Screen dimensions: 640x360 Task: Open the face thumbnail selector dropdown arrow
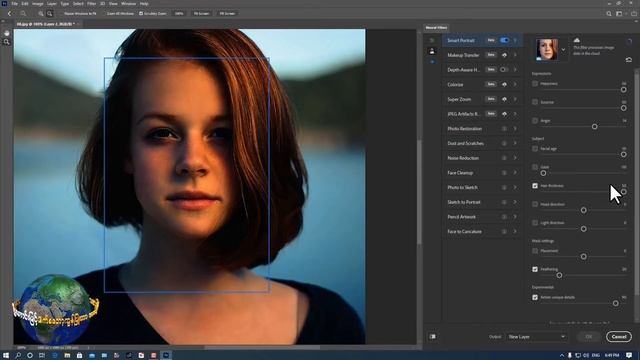tap(564, 50)
